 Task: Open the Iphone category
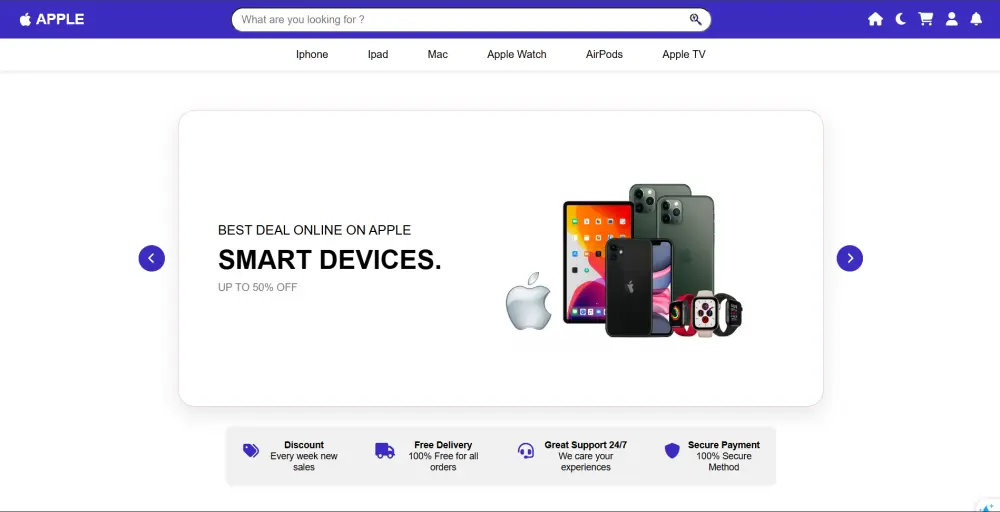[x=312, y=54]
